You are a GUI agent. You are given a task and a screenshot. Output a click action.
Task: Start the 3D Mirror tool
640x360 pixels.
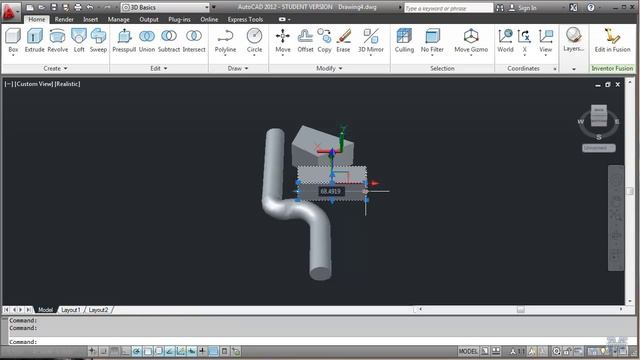371,41
